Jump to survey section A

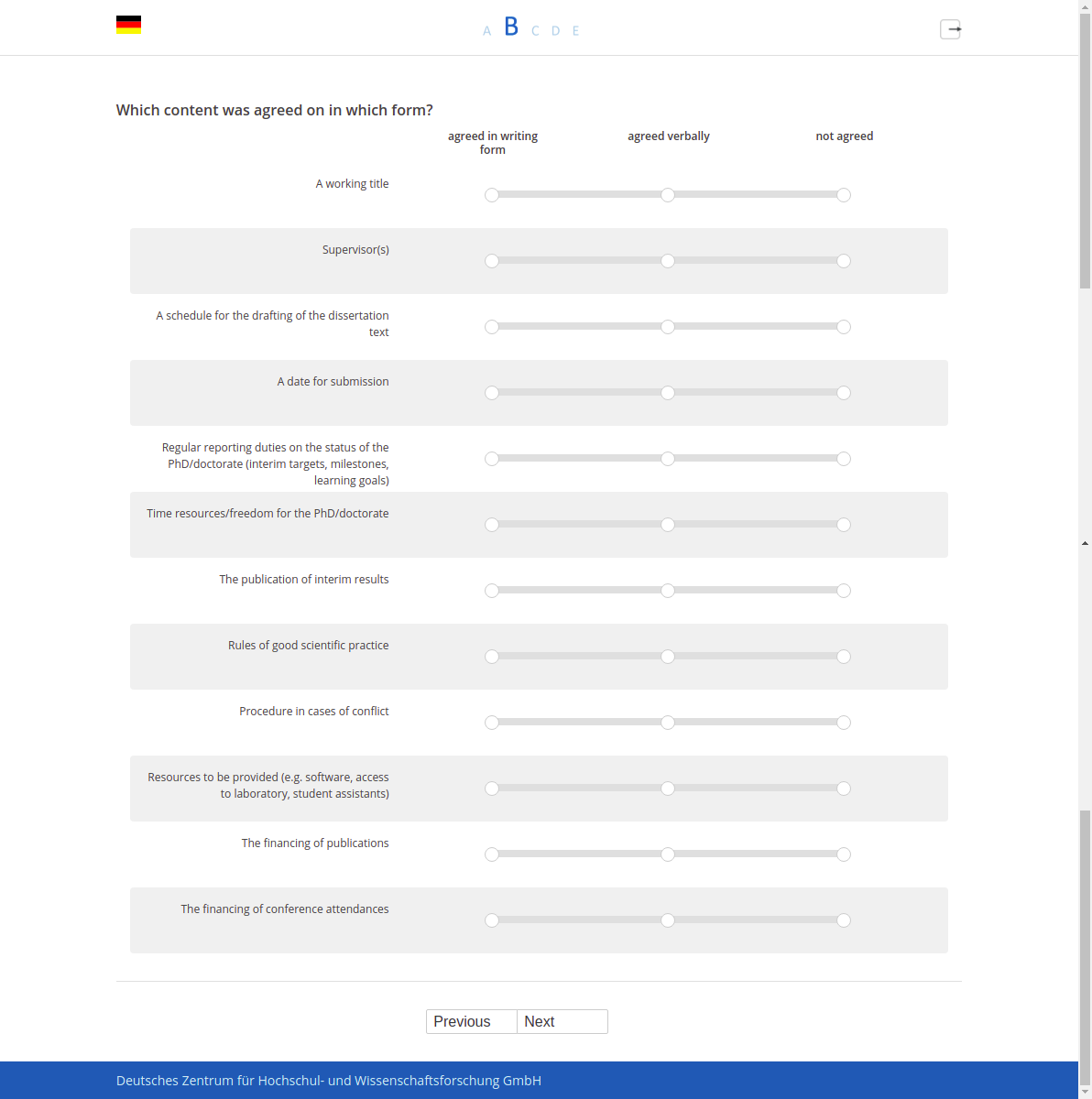(486, 31)
